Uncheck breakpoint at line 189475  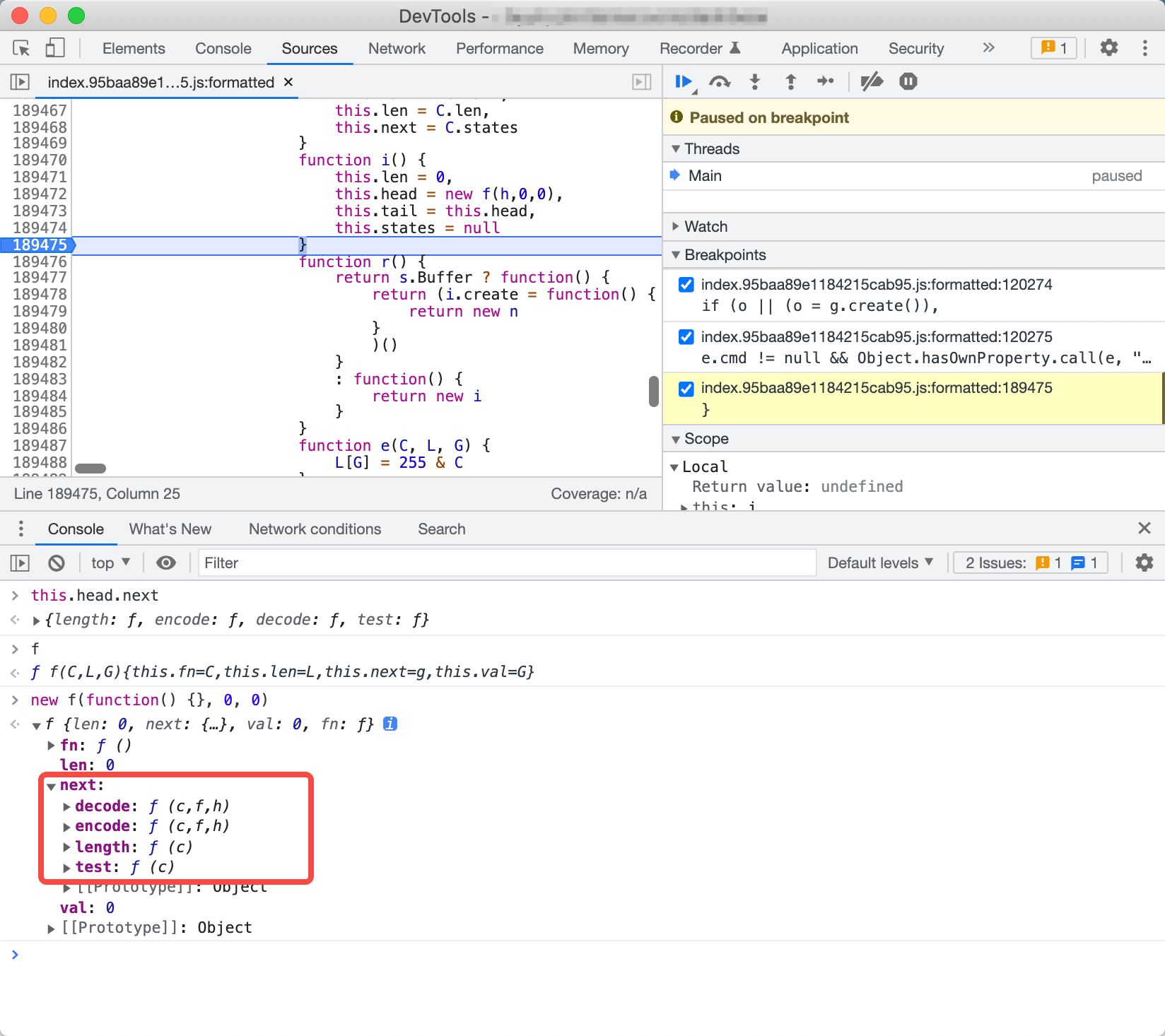[685, 388]
